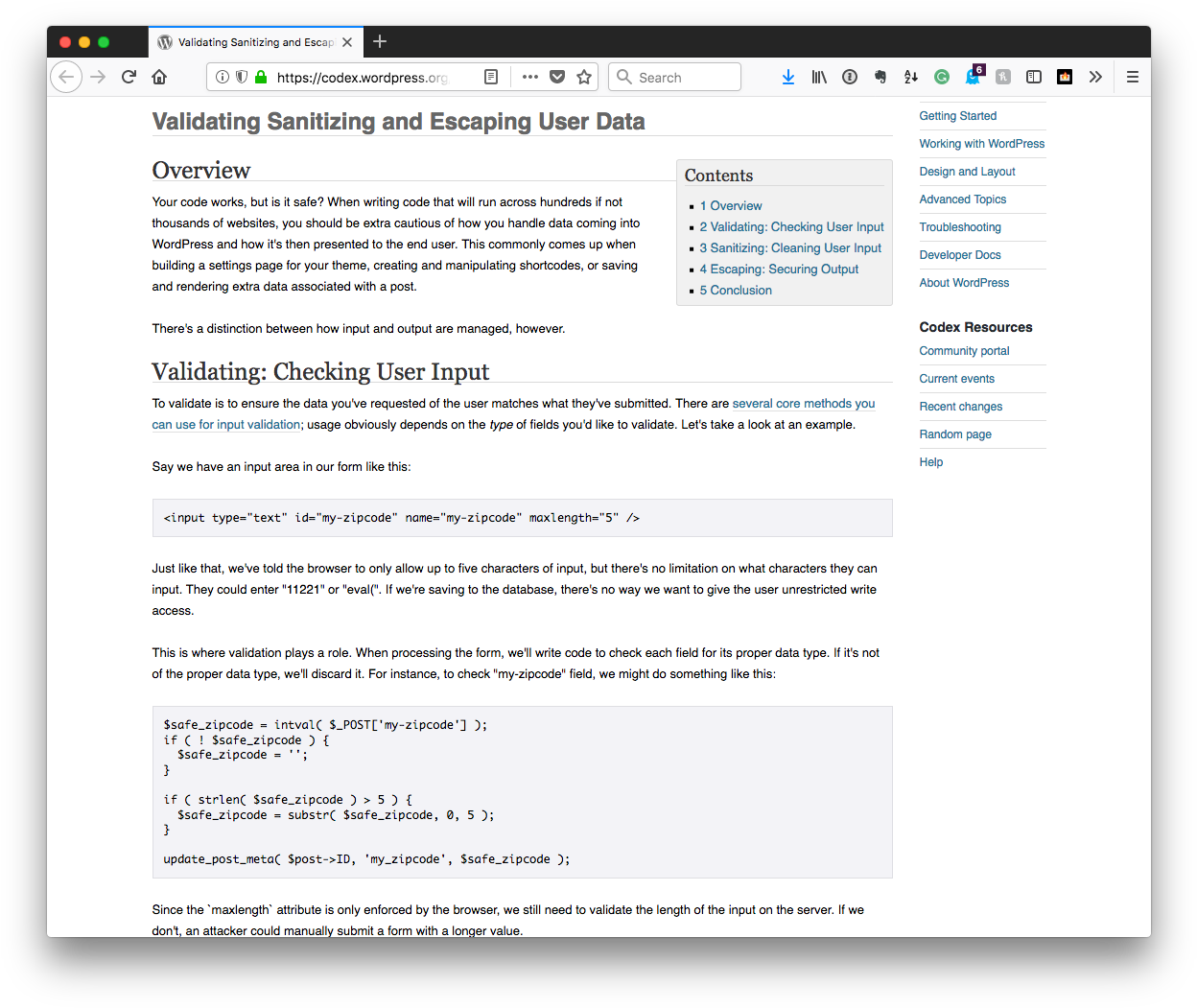The image size is (1197, 1008).
Task: Open the Firefox Library icon
Action: tap(819, 77)
